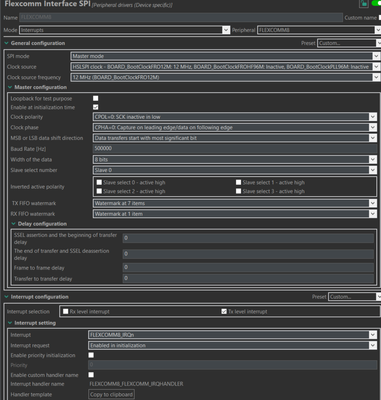Collapse the Delay configuration section
The width and height of the screenshot is (381, 400).
click(x=13, y=224)
